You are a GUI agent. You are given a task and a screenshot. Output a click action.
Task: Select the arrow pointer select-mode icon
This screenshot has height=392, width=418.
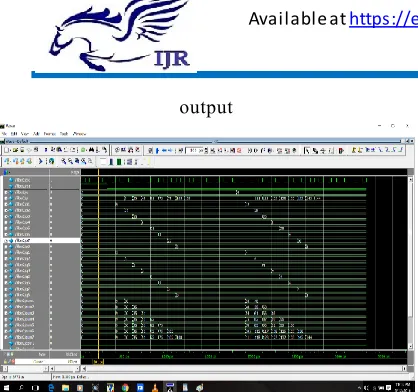click(x=307, y=151)
